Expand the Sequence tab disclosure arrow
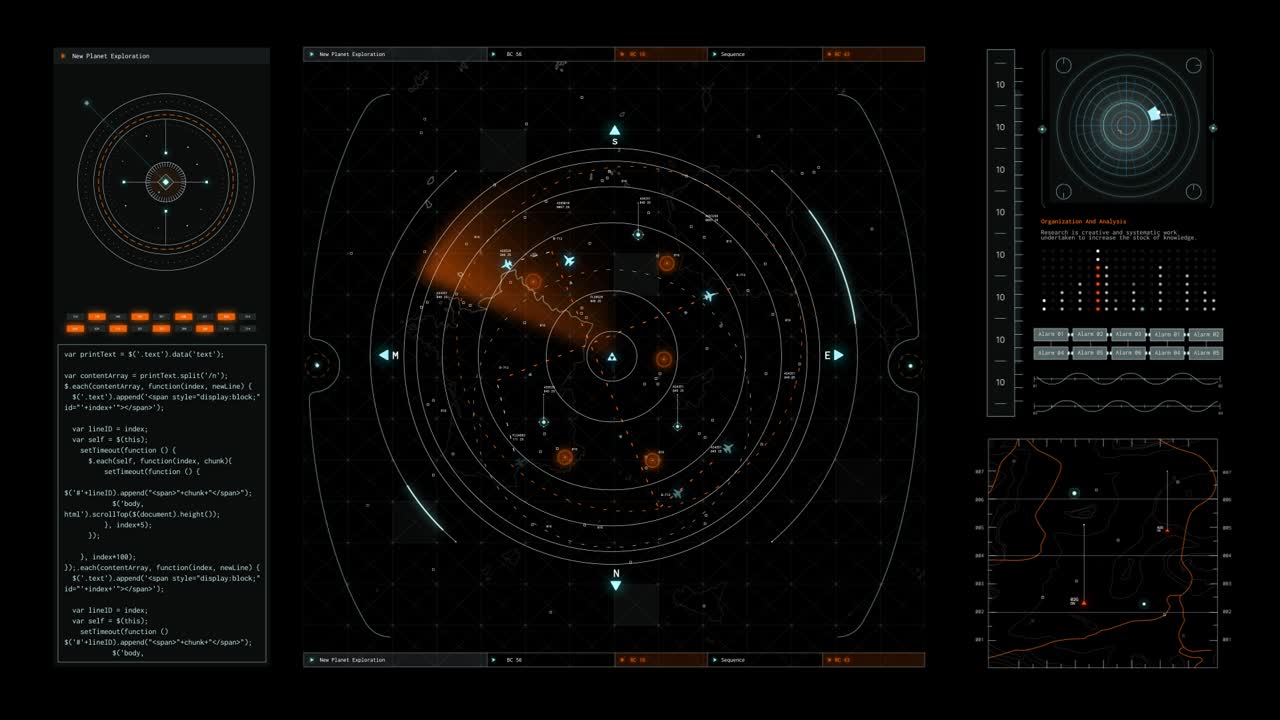Viewport: 1280px width, 720px height. click(x=715, y=54)
